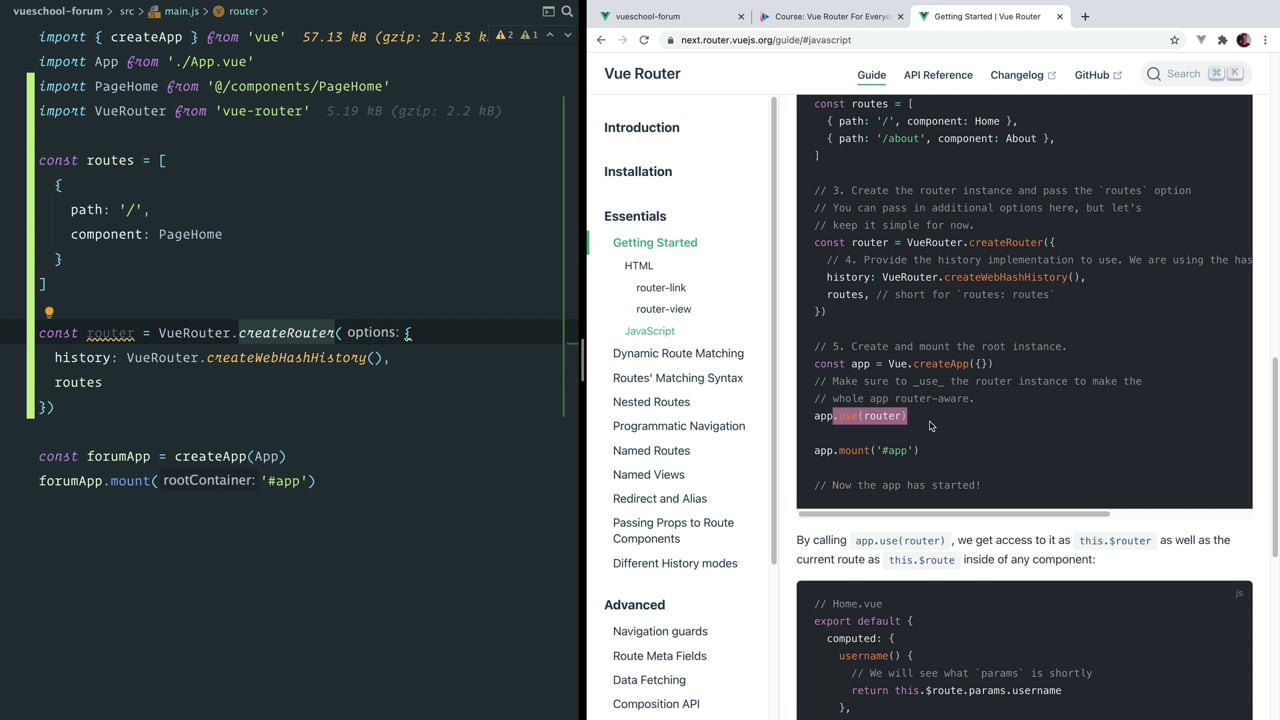Click the src breadcrumb
The image size is (1280, 720).
[x=127, y=11]
